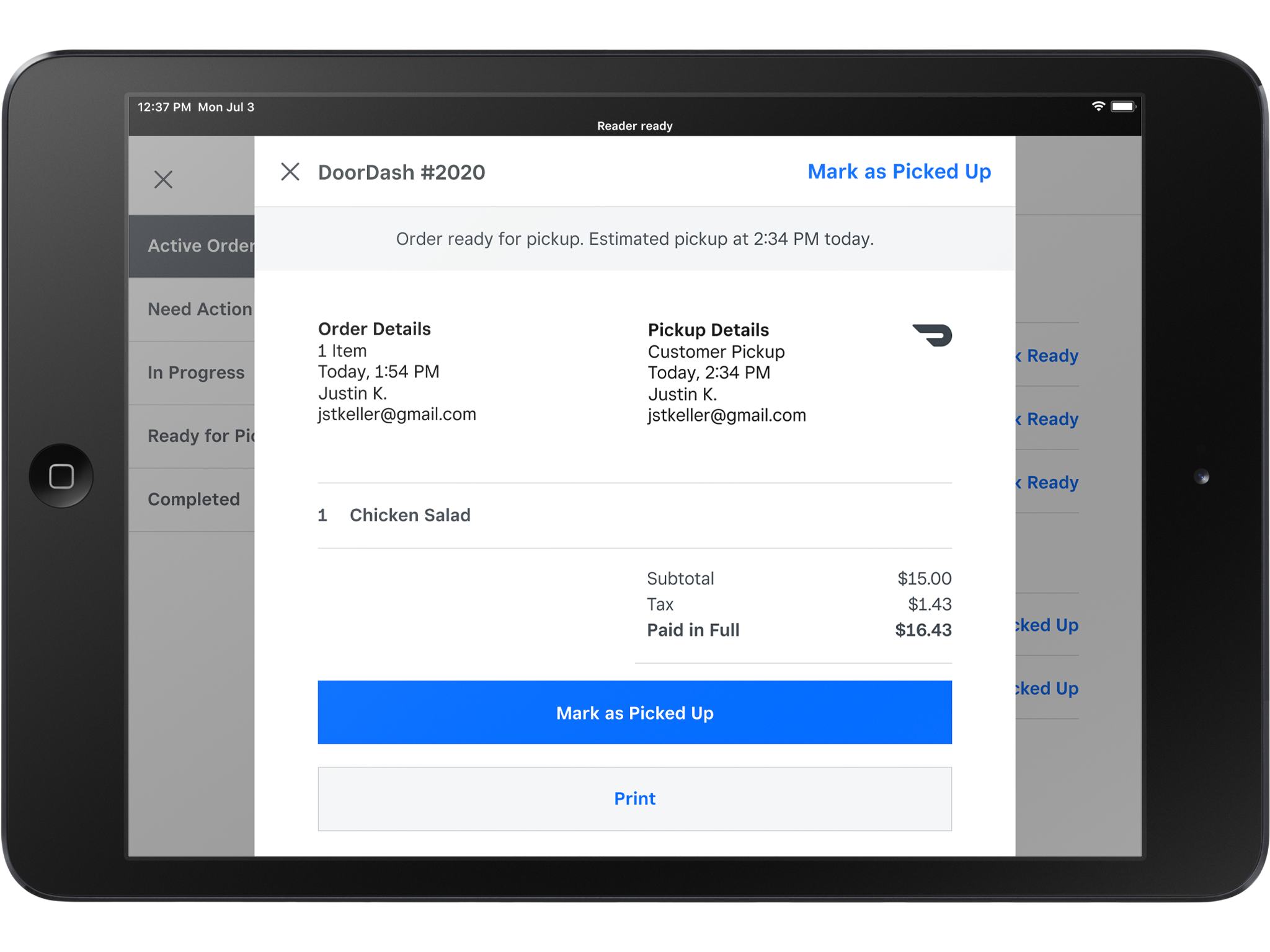1270x952 pixels.
Task: Tap Mark as Picked Up link in header
Action: (899, 172)
